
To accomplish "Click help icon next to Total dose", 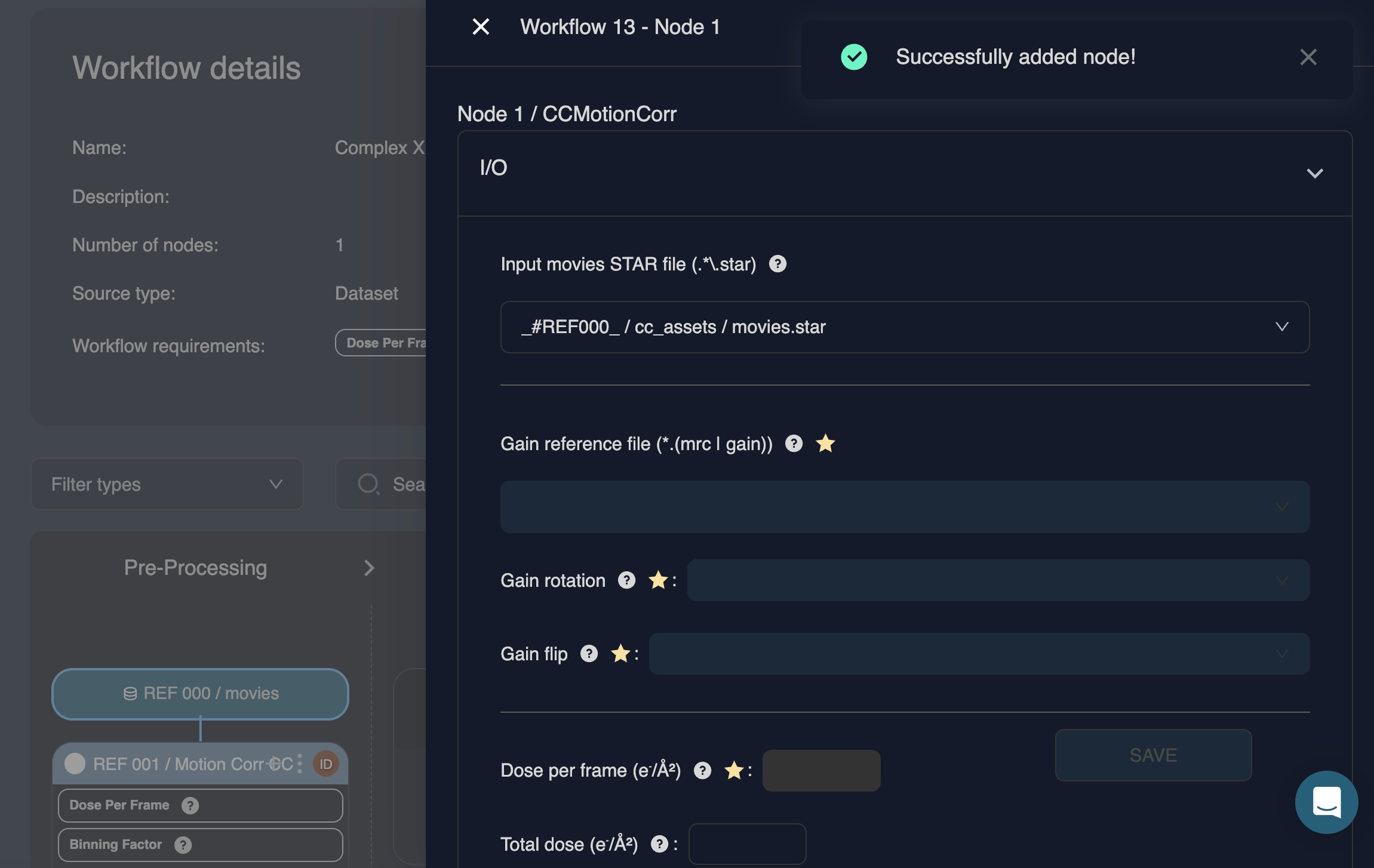I will pos(659,844).
